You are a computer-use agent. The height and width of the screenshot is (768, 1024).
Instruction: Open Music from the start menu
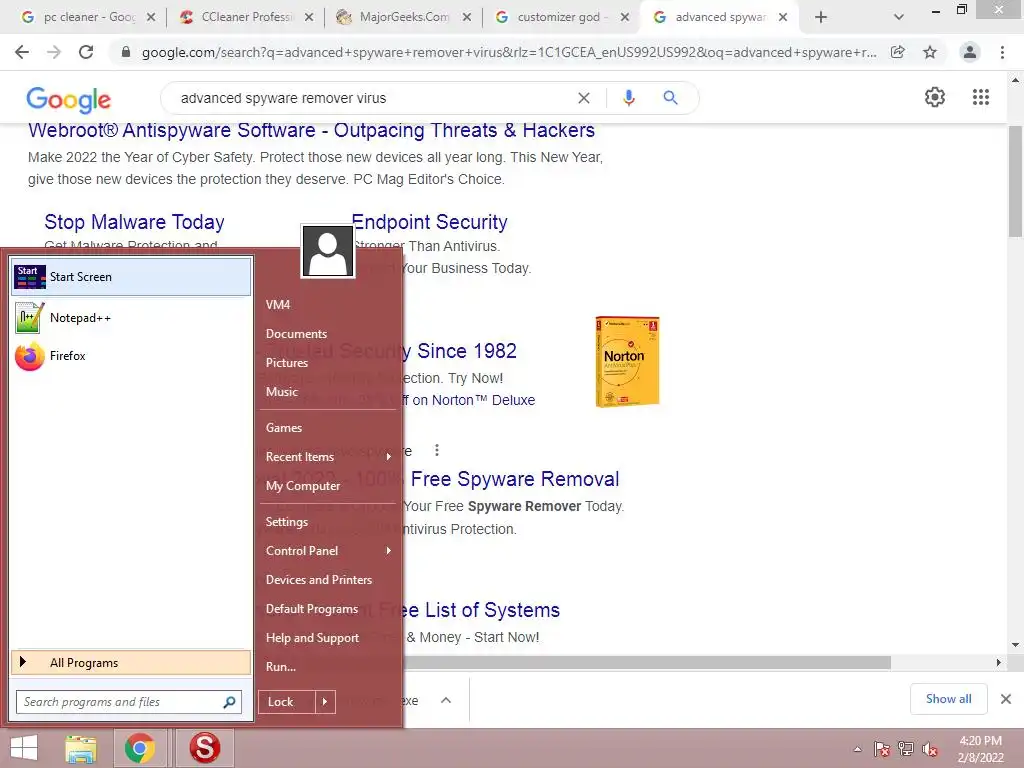[x=281, y=392]
